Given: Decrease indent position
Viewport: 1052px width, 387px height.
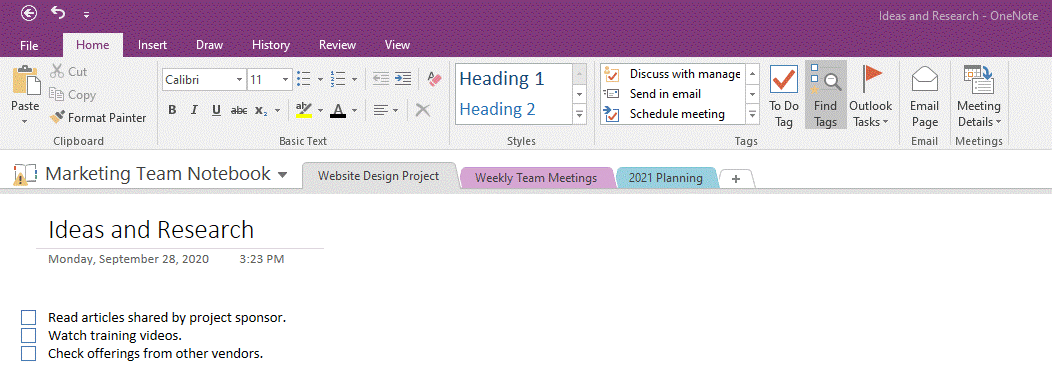Looking at the screenshot, I should [380, 78].
